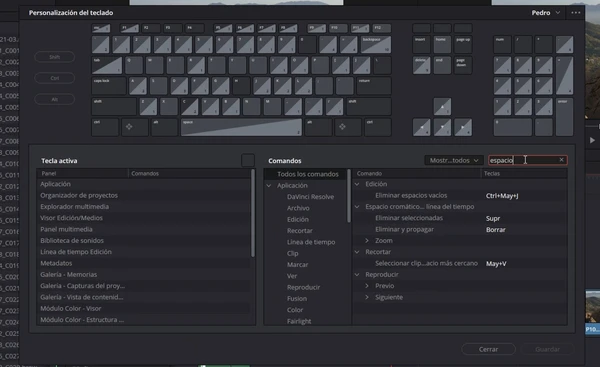Select Organizador de proyectos panel row

click(x=144, y=195)
